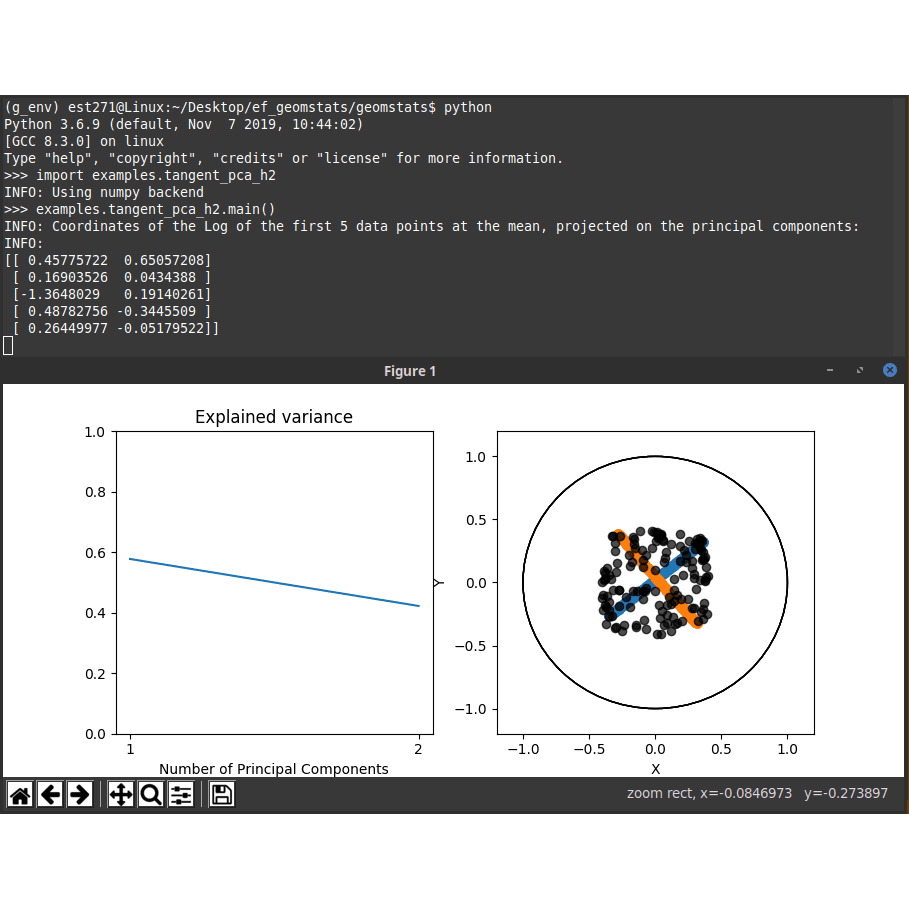909x909 pixels.
Task: Go back to the previous plot view
Action: (50, 795)
